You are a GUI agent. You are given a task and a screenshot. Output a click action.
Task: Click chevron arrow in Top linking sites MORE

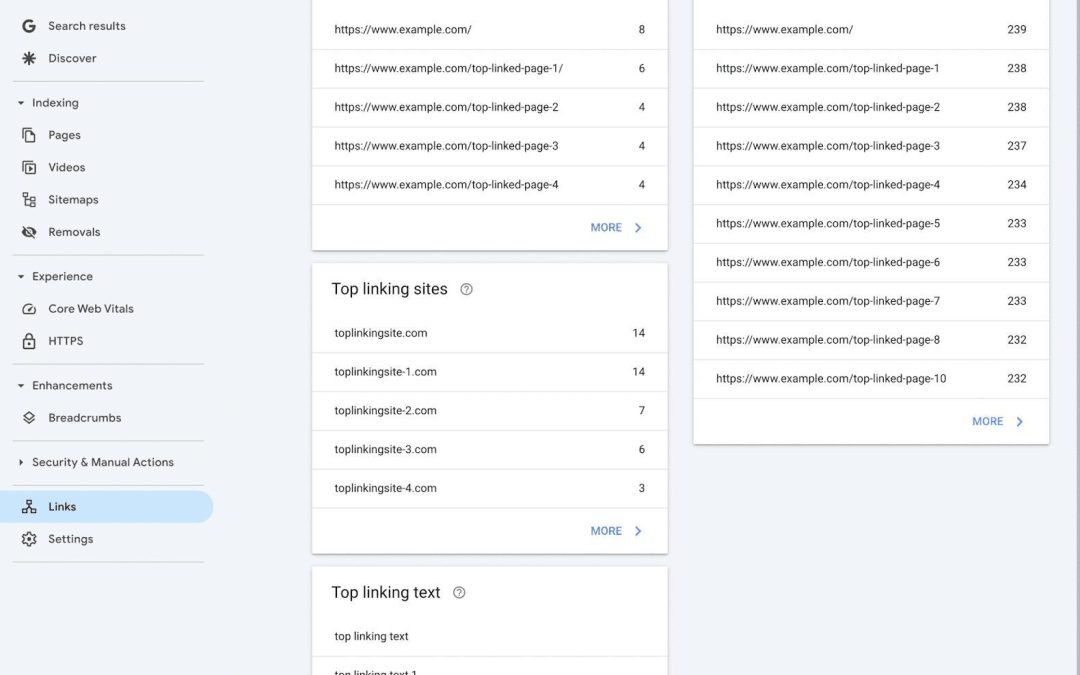point(638,531)
